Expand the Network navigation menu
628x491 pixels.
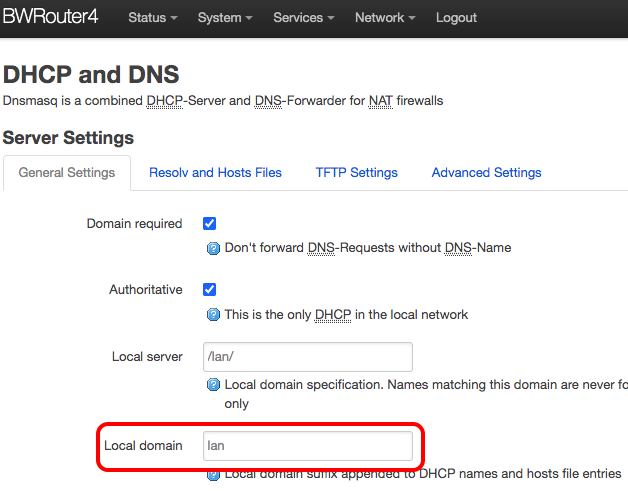pos(385,18)
